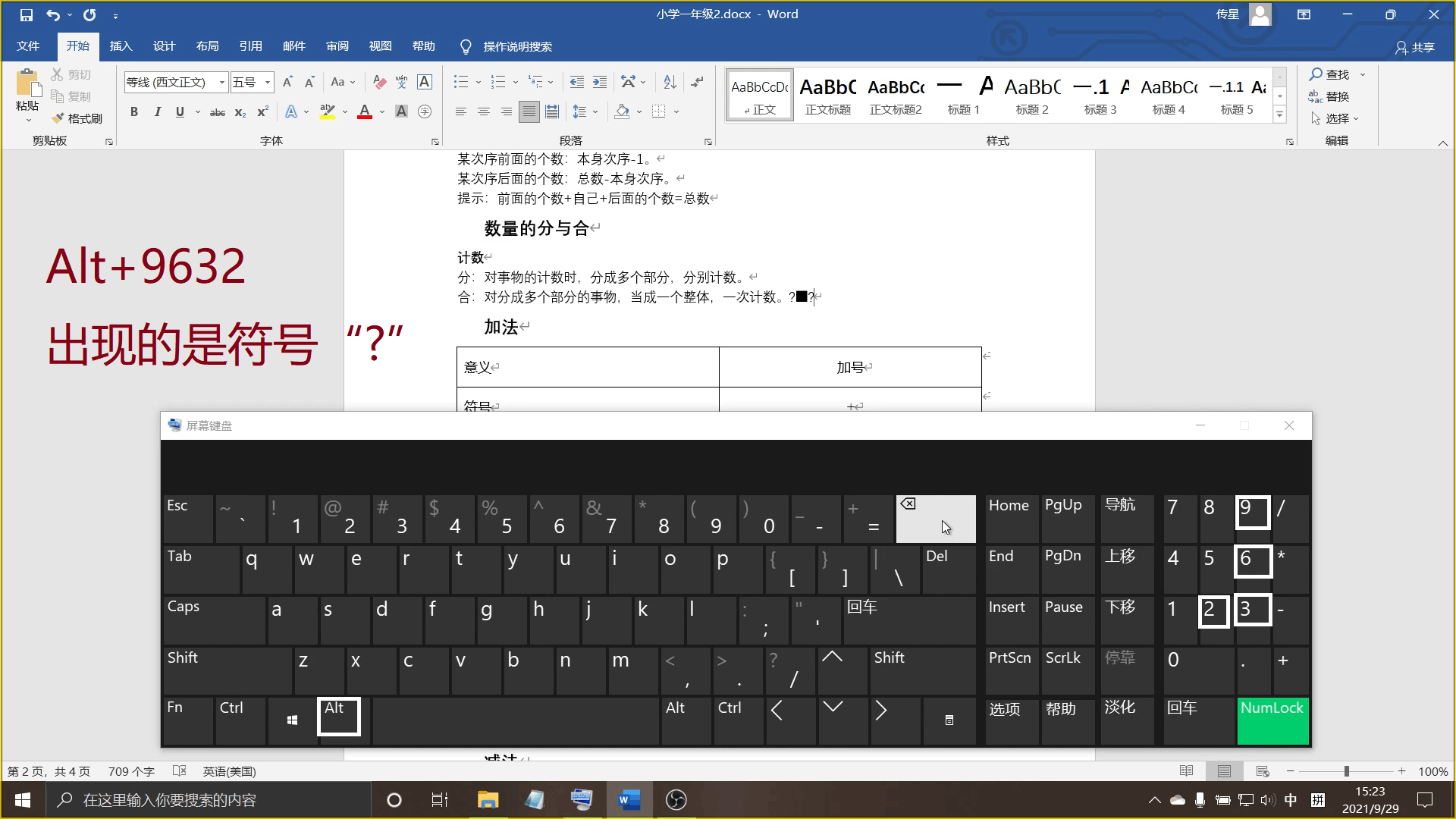Image resolution: width=1456 pixels, height=819 pixels.
Task: Open the notification center on the taskbar
Action: click(1425, 800)
